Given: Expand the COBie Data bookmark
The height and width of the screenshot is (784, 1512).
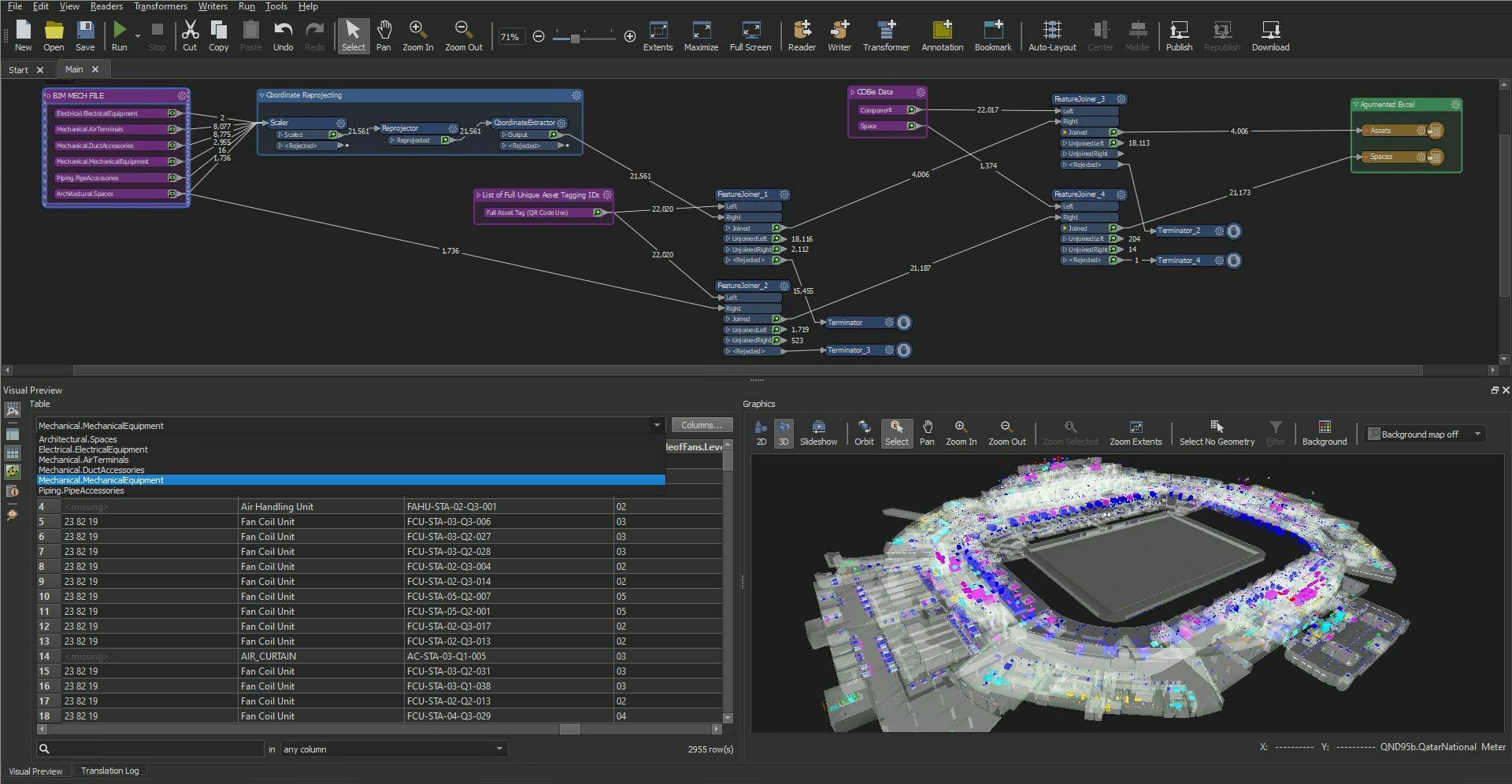Looking at the screenshot, I should point(853,92).
